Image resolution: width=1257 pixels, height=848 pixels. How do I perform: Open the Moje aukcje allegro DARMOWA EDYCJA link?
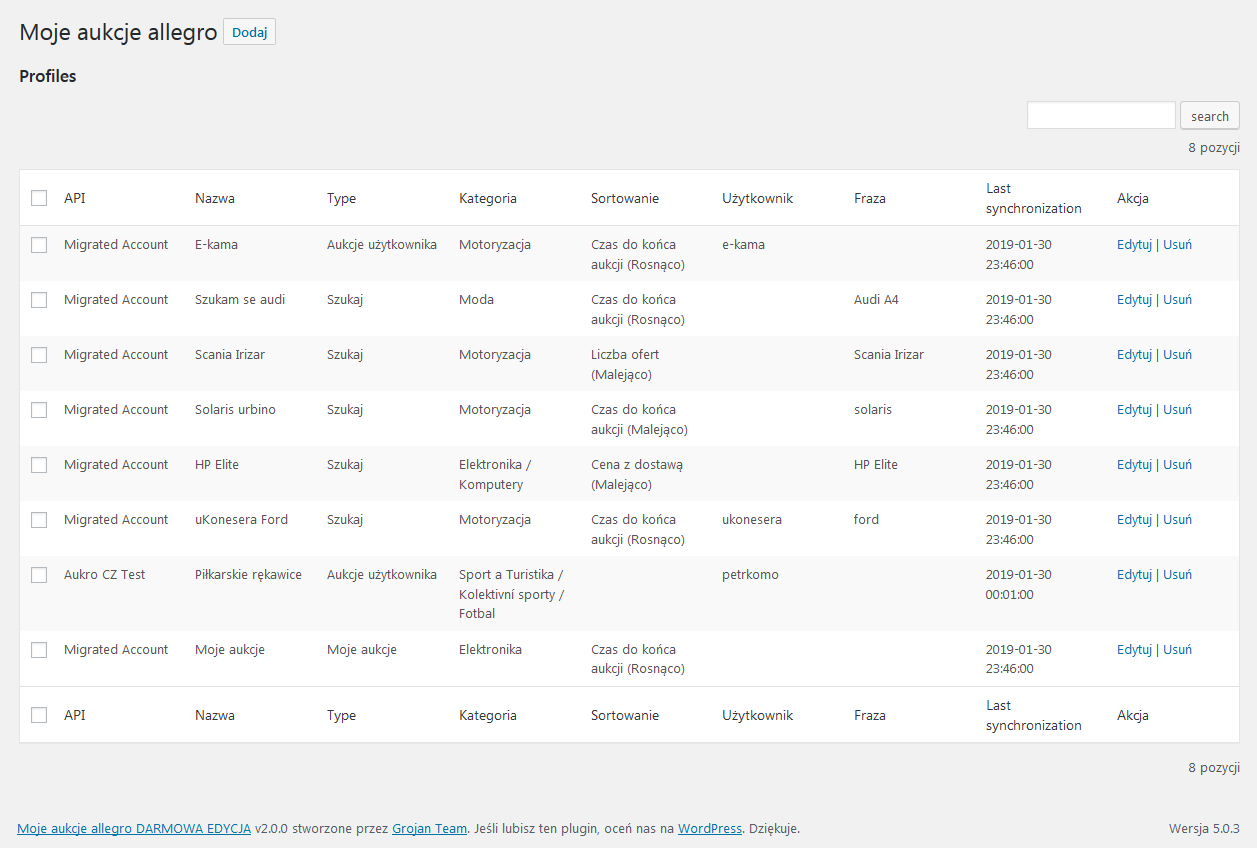click(134, 829)
